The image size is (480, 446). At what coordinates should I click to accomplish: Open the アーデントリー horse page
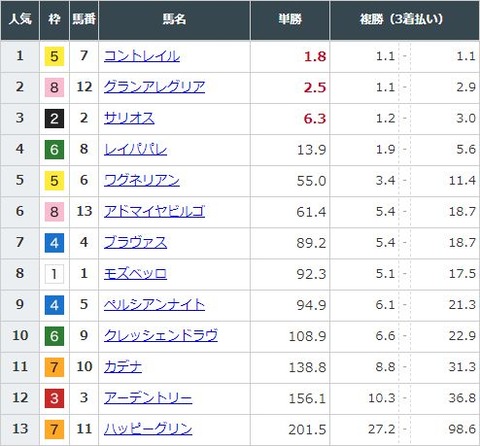pyautogui.click(x=148, y=398)
